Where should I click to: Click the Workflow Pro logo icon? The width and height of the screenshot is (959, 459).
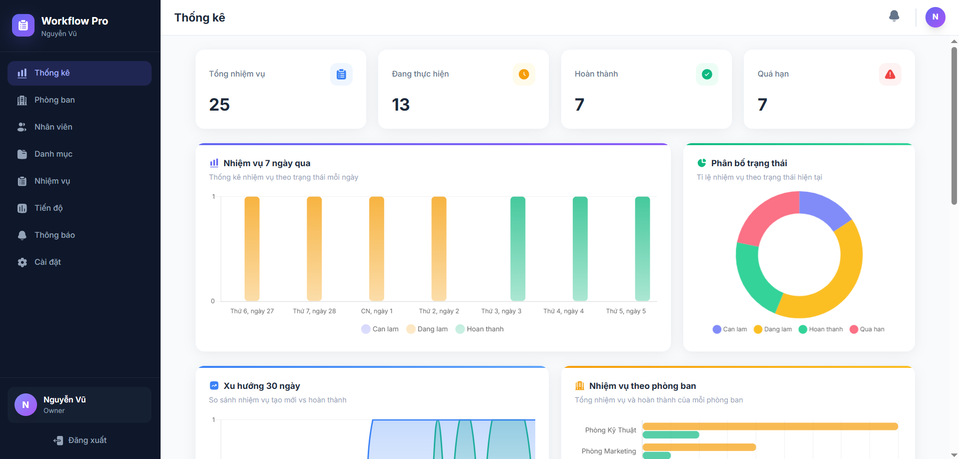tap(23, 25)
